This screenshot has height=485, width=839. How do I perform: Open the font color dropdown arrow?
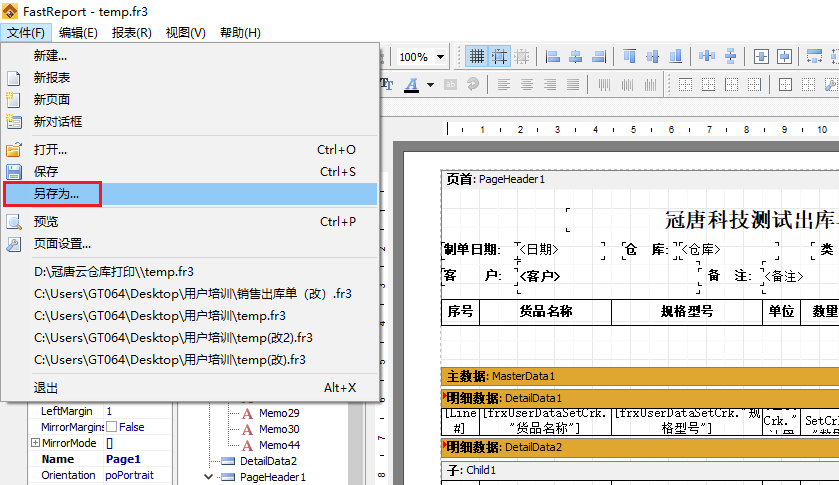coord(430,85)
